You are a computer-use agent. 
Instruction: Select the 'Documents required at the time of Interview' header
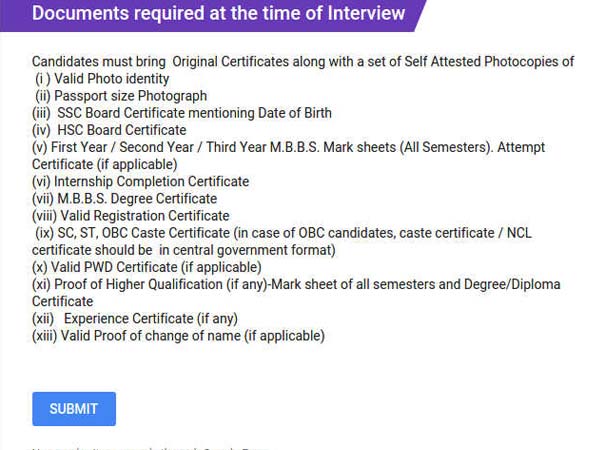click(x=218, y=13)
